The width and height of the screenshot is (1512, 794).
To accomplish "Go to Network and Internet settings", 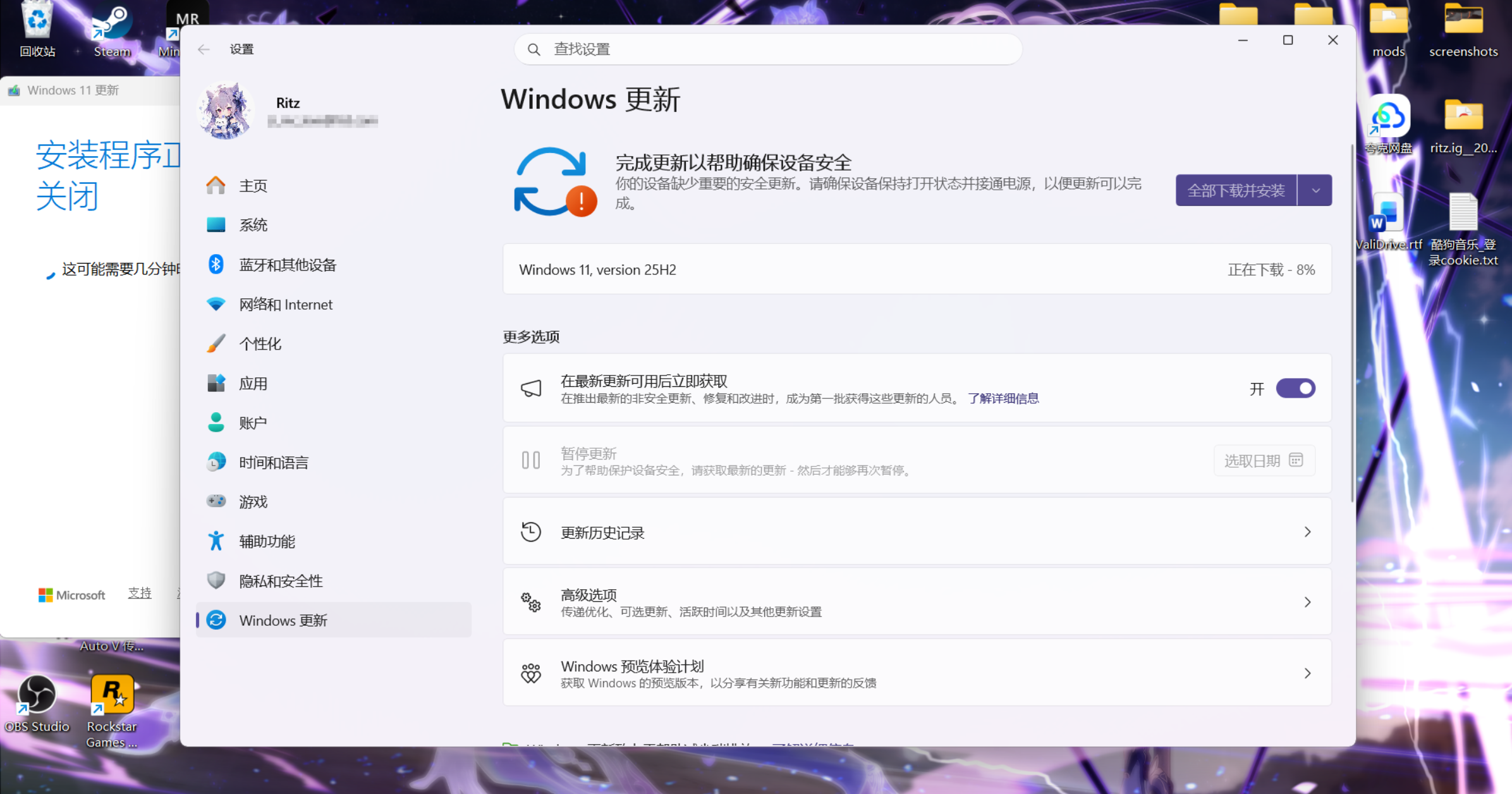I will (333, 304).
